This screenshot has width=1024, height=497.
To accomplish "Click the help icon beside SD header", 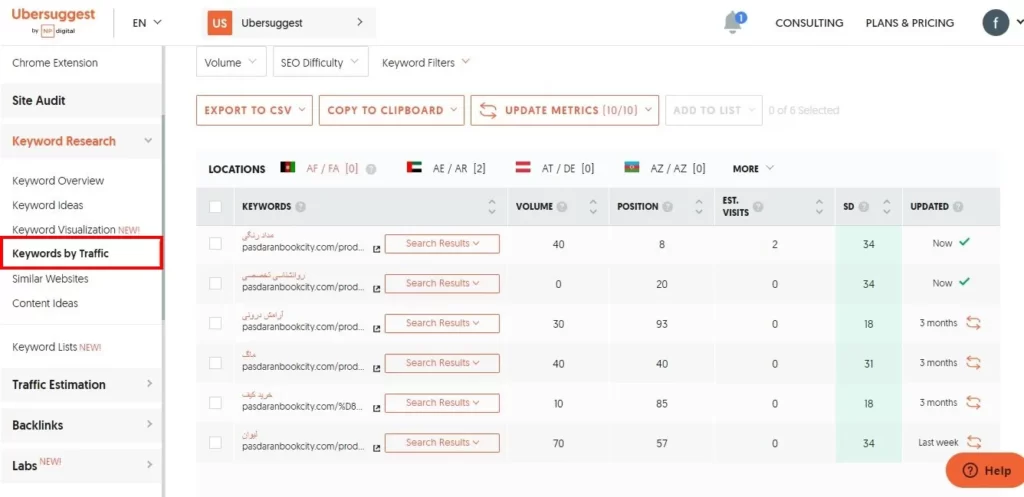I will click(x=864, y=206).
